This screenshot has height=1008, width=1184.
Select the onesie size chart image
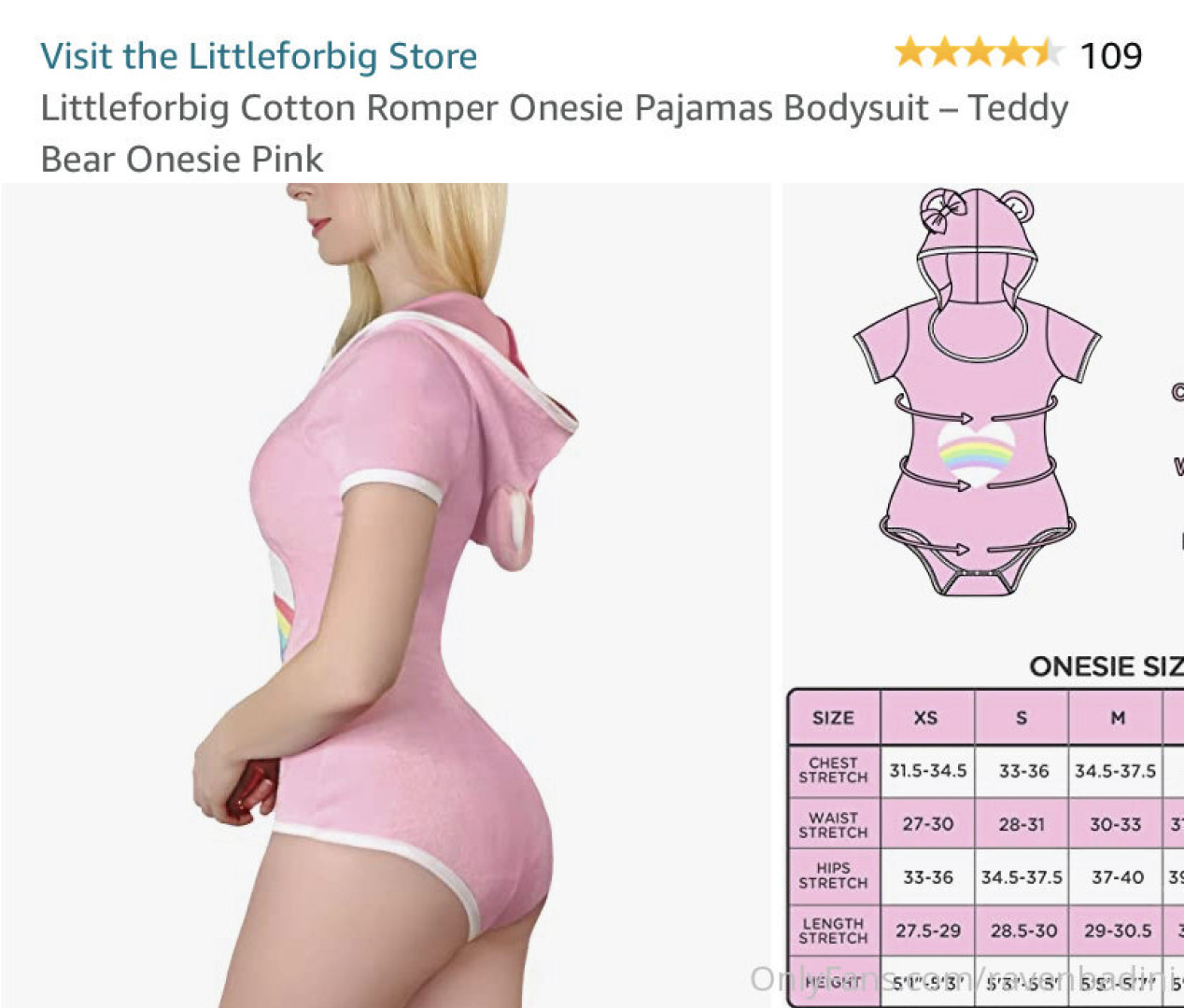coord(983,595)
